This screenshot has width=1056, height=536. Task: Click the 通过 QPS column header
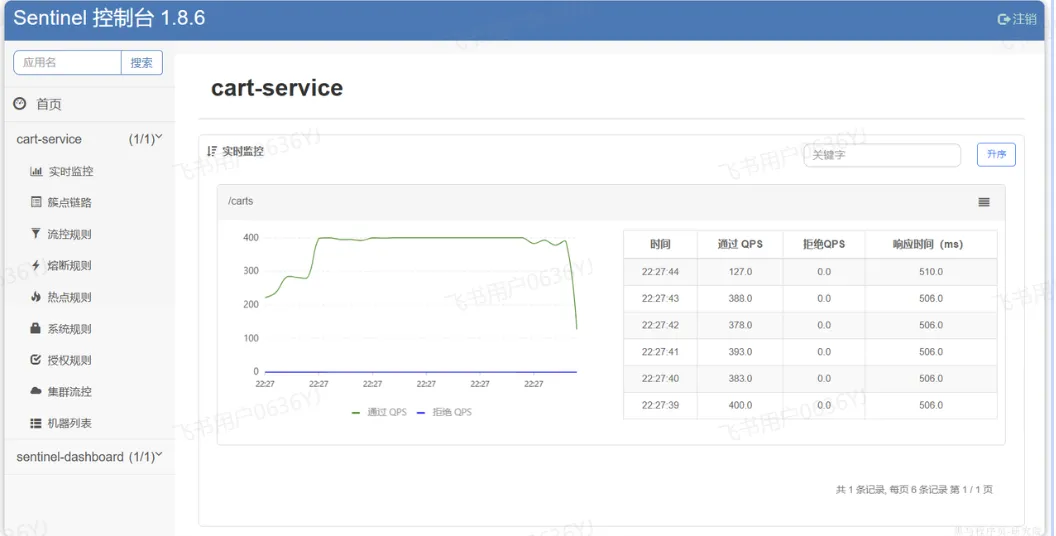[740, 244]
